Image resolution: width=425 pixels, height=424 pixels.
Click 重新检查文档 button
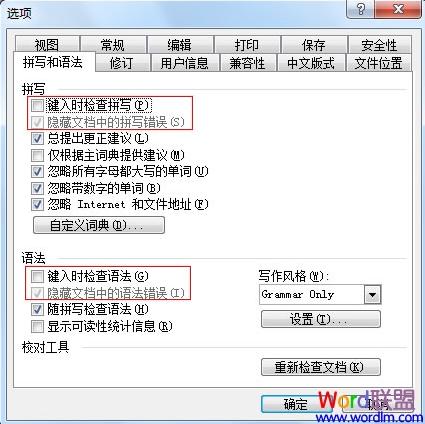[x=320, y=367]
